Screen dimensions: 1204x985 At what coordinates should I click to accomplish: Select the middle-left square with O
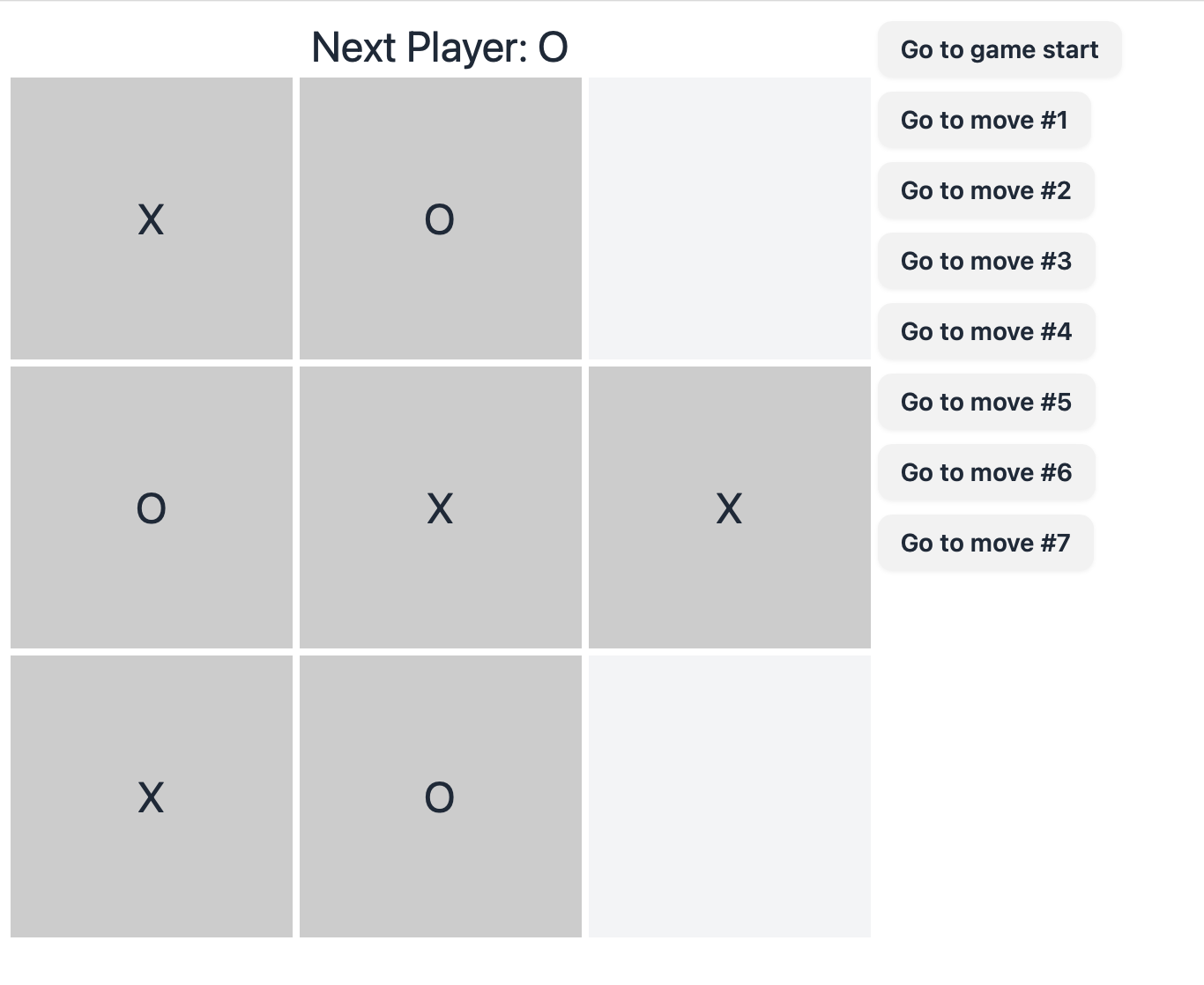(x=152, y=507)
